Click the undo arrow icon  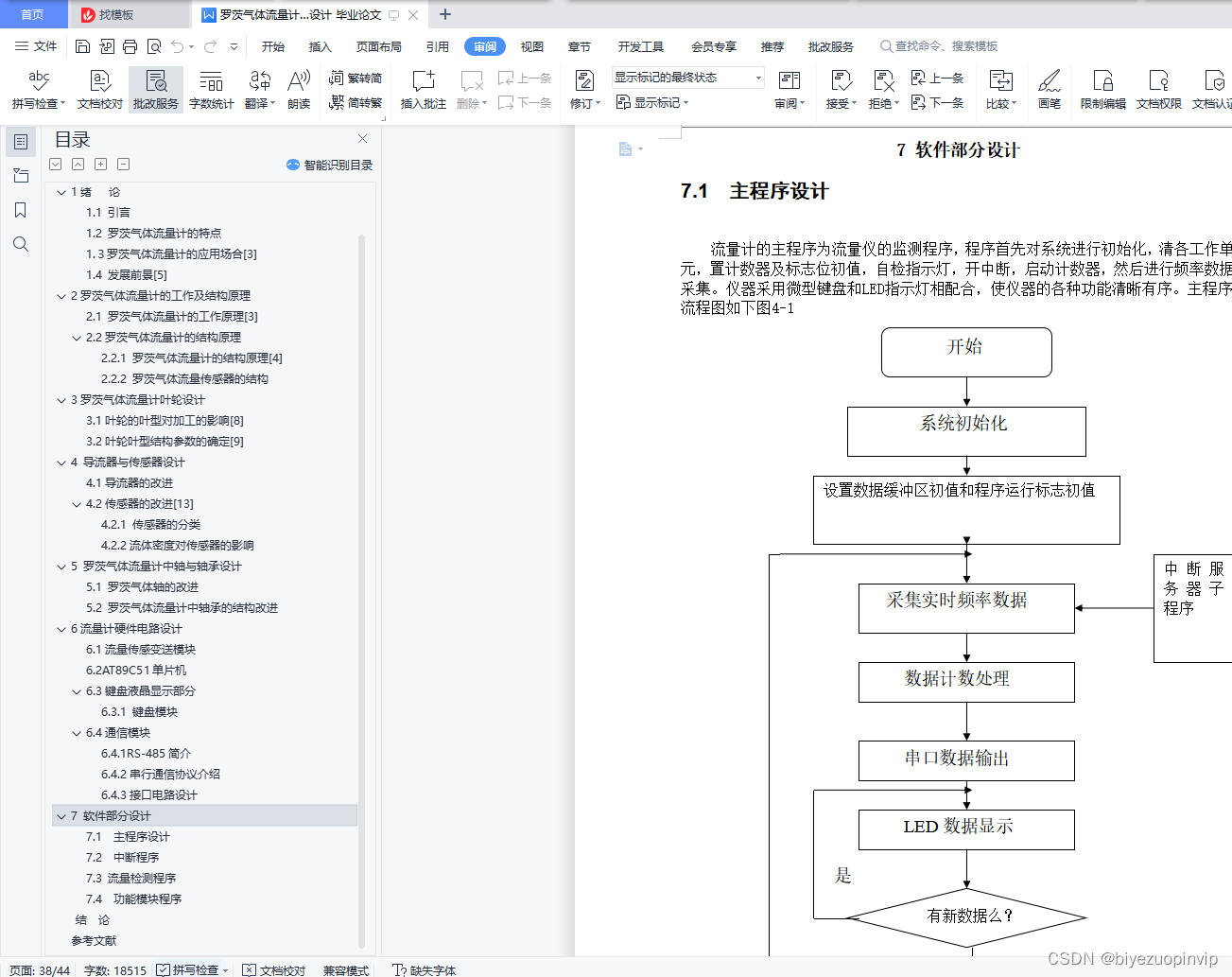[x=178, y=46]
